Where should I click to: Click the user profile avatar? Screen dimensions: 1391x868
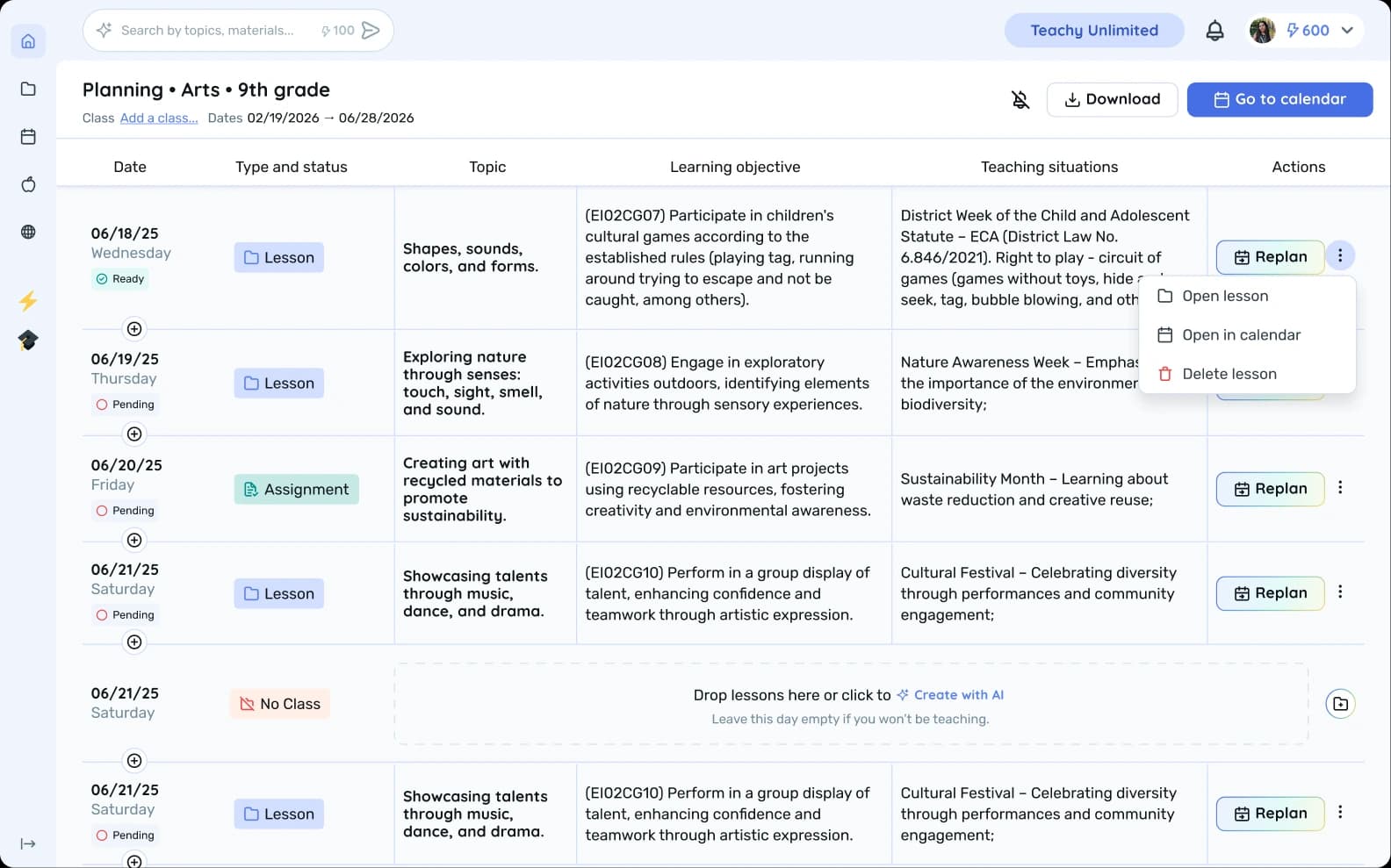click(x=1262, y=30)
